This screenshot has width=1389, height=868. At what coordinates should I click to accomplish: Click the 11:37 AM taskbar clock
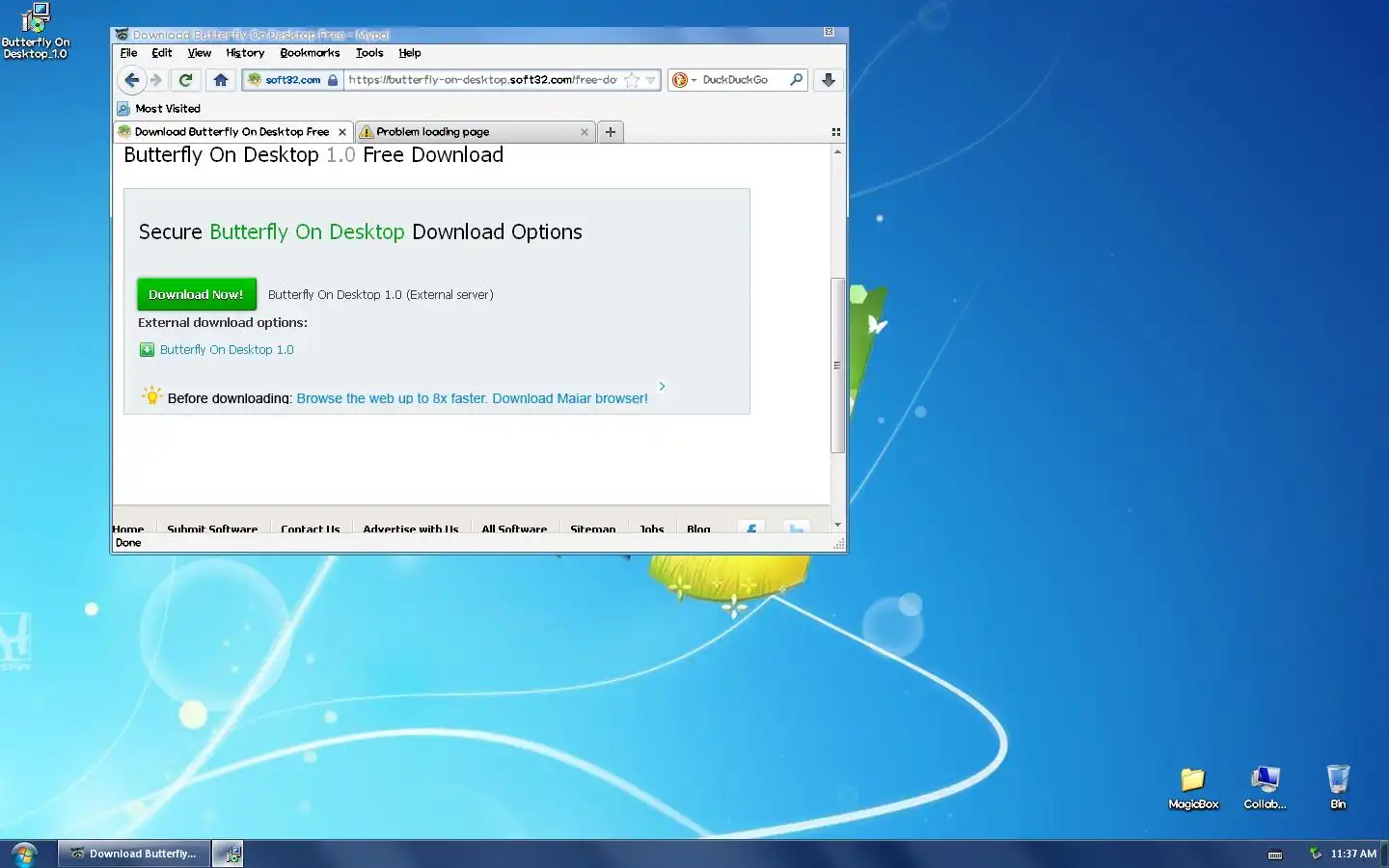coord(1353,854)
